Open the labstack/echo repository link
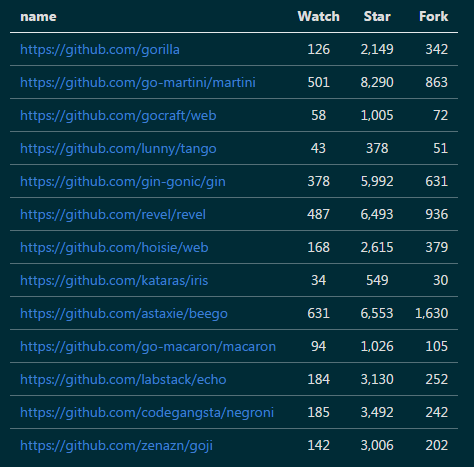The height and width of the screenshot is (467, 474). 123,379
